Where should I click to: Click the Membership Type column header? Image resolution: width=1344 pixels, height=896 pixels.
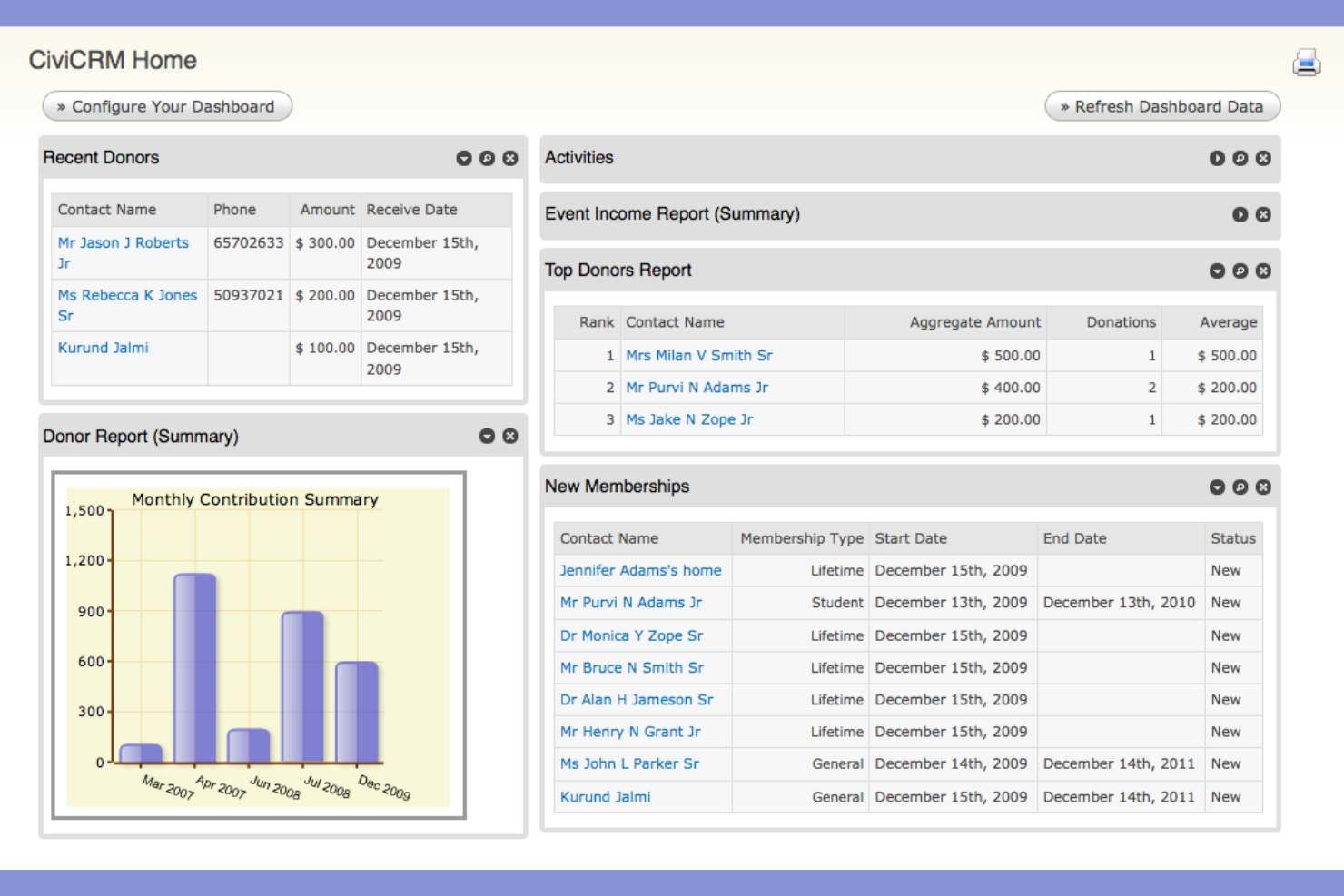(802, 538)
